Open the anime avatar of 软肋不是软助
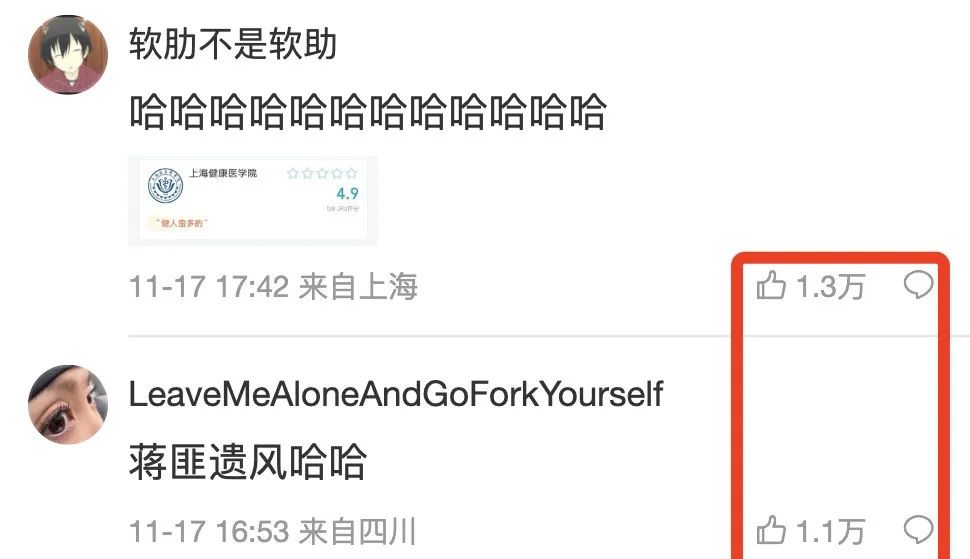This screenshot has width=970, height=559. pyautogui.click(x=68, y=54)
